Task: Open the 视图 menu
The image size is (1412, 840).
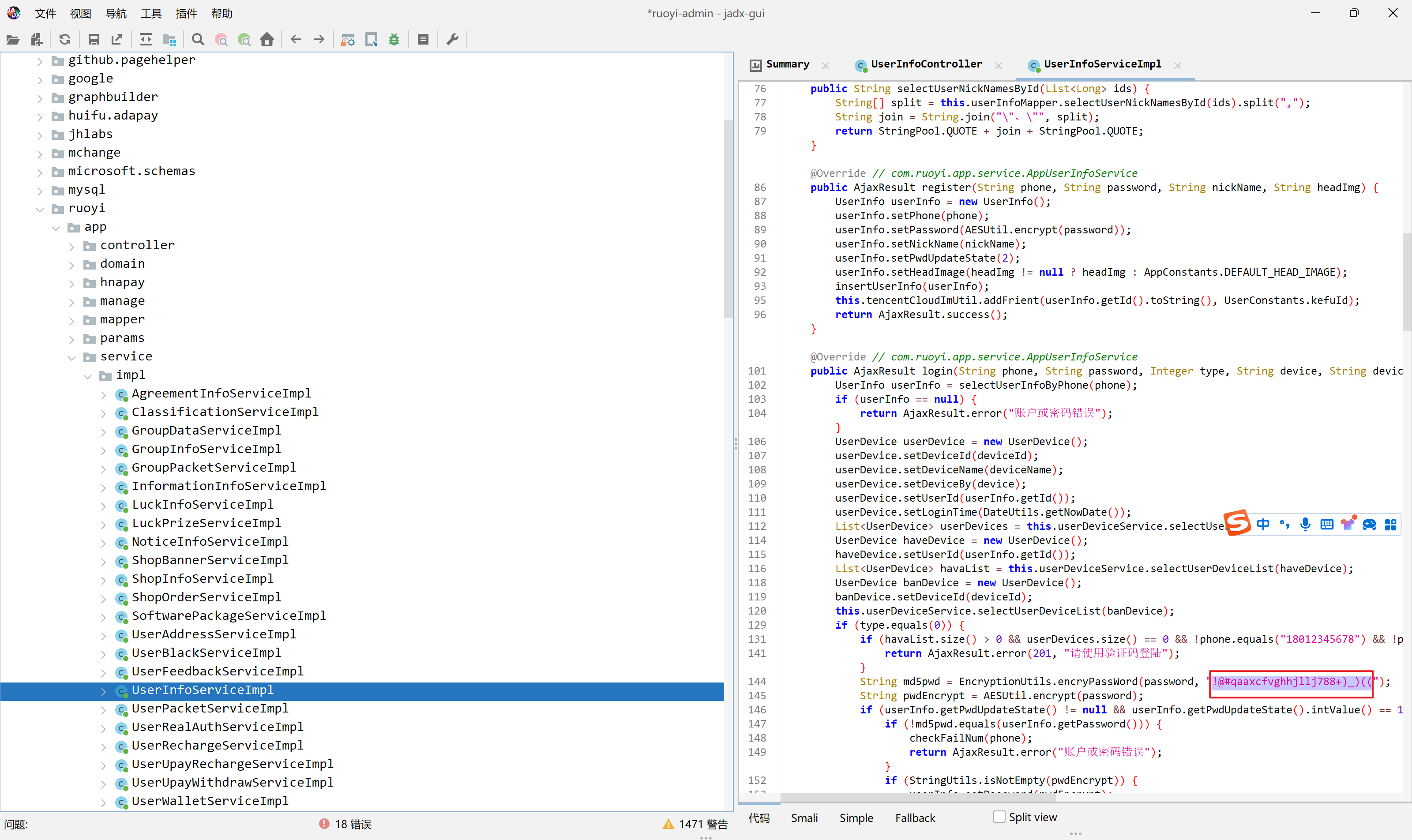Action: pyautogui.click(x=80, y=14)
